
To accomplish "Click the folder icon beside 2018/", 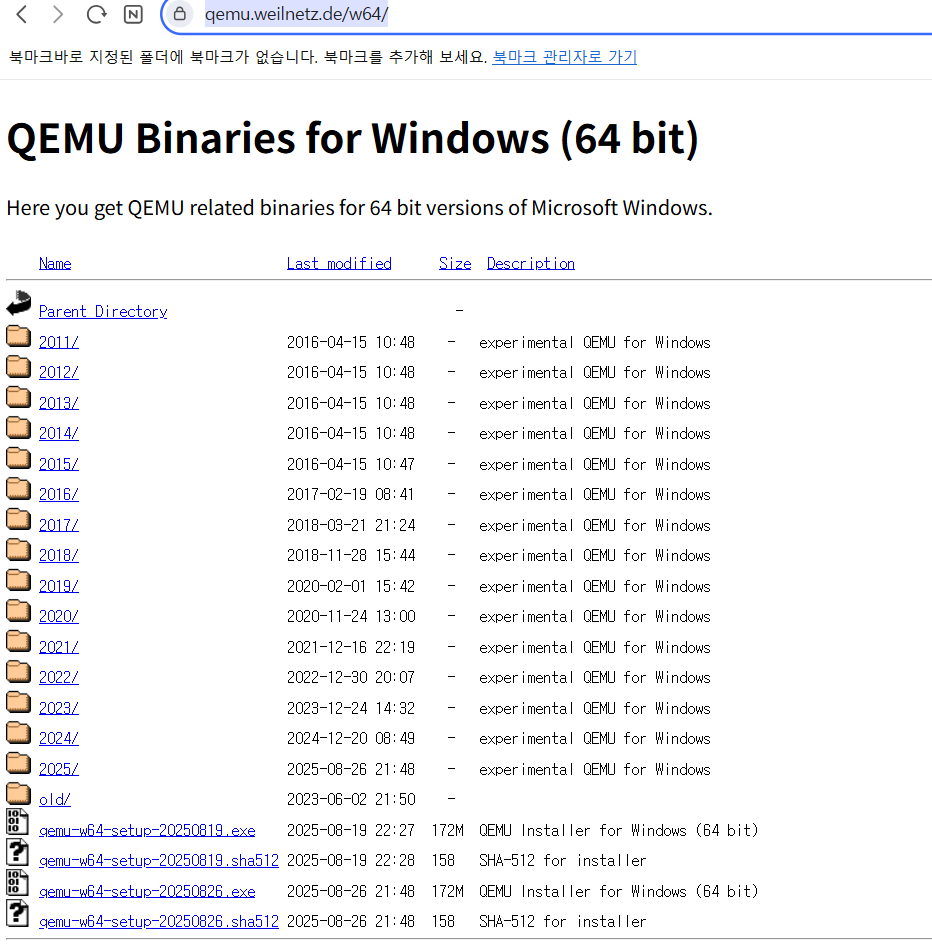I will 19,549.
